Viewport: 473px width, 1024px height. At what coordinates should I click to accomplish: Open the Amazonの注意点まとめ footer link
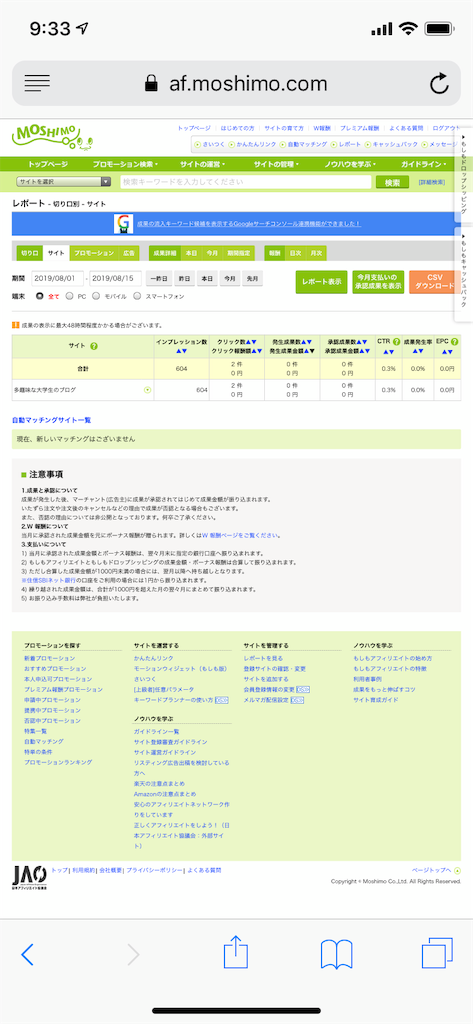click(x=166, y=794)
